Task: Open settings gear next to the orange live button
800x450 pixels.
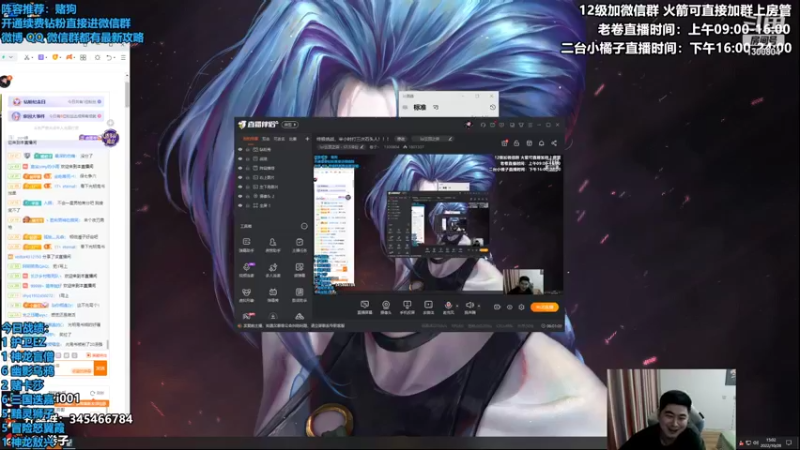Action: click(521, 307)
